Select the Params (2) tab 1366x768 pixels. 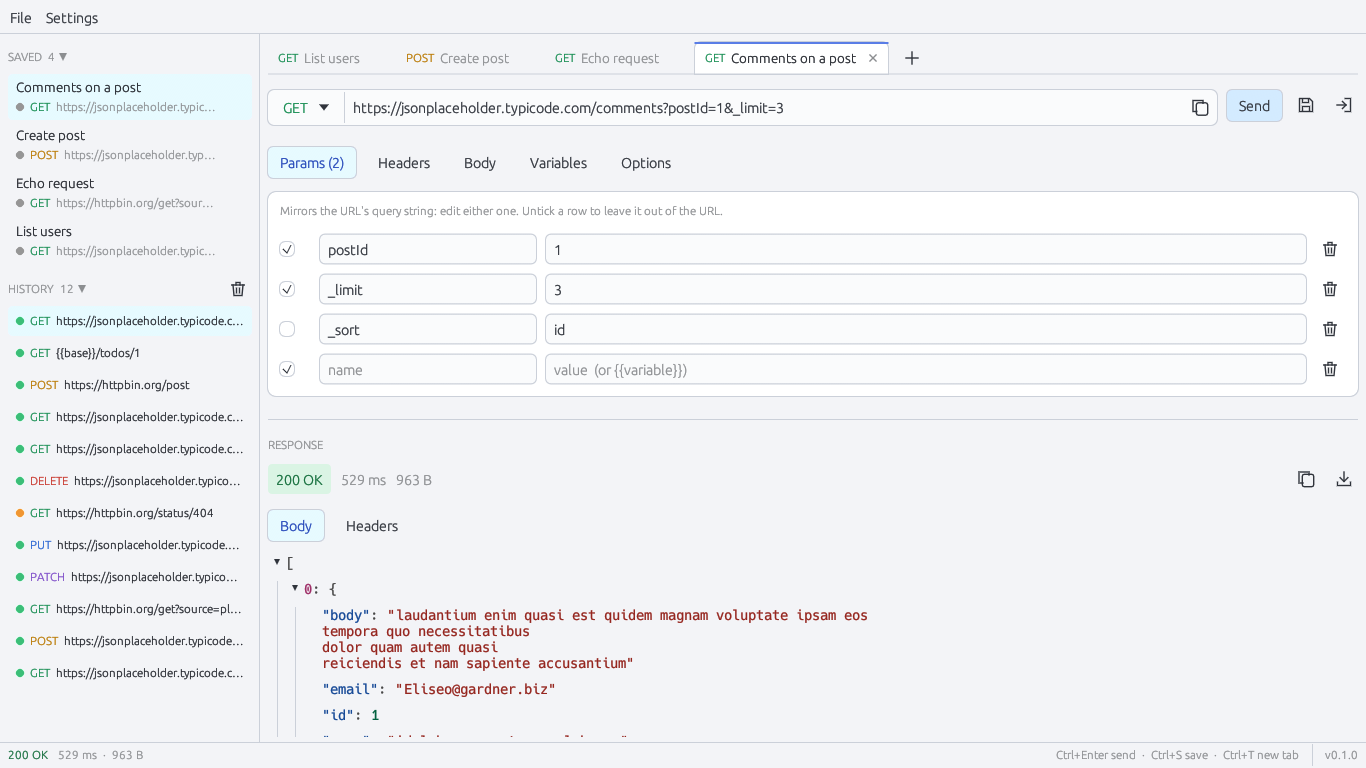(312, 163)
